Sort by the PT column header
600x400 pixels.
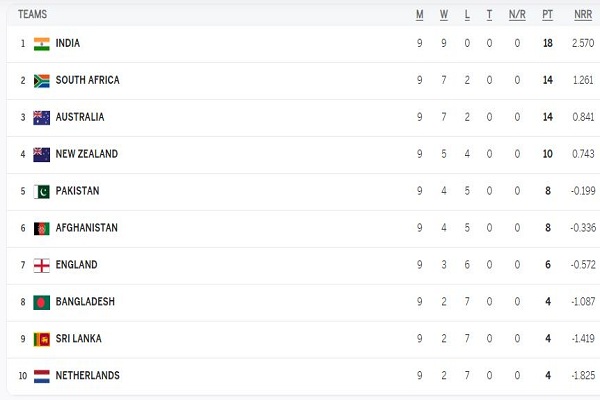547,15
